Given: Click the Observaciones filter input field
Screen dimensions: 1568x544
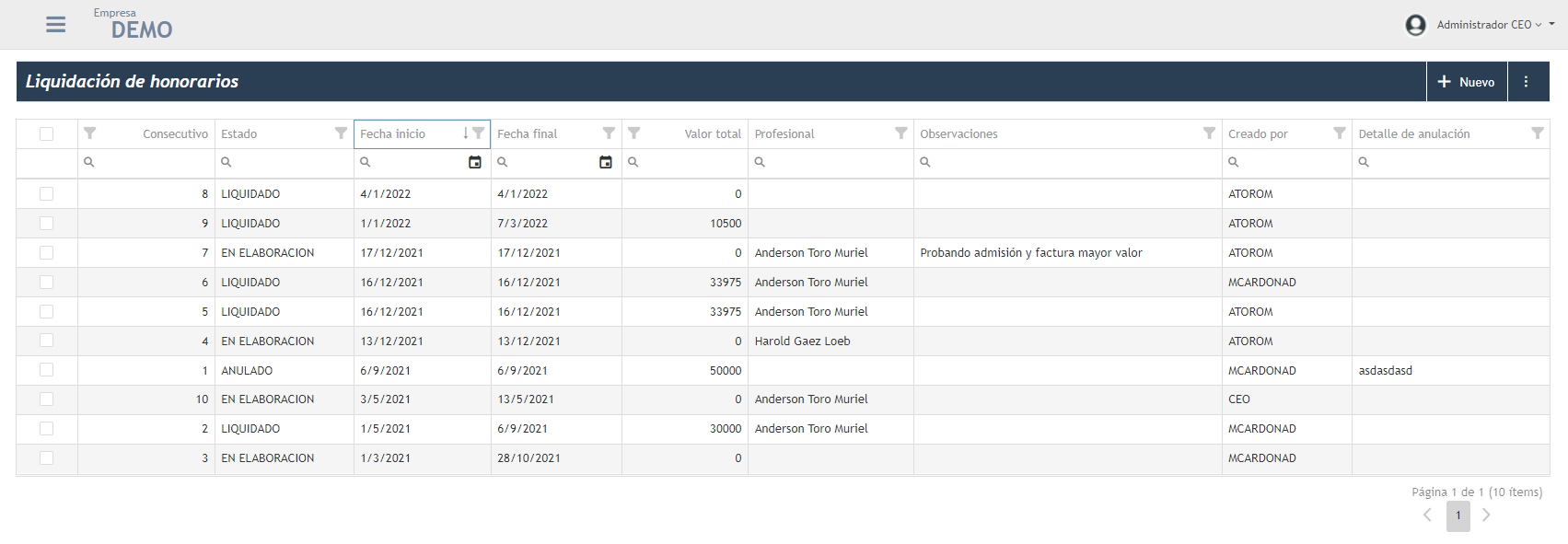Looking at the screenshot, I should click(x=1068, y=162).
